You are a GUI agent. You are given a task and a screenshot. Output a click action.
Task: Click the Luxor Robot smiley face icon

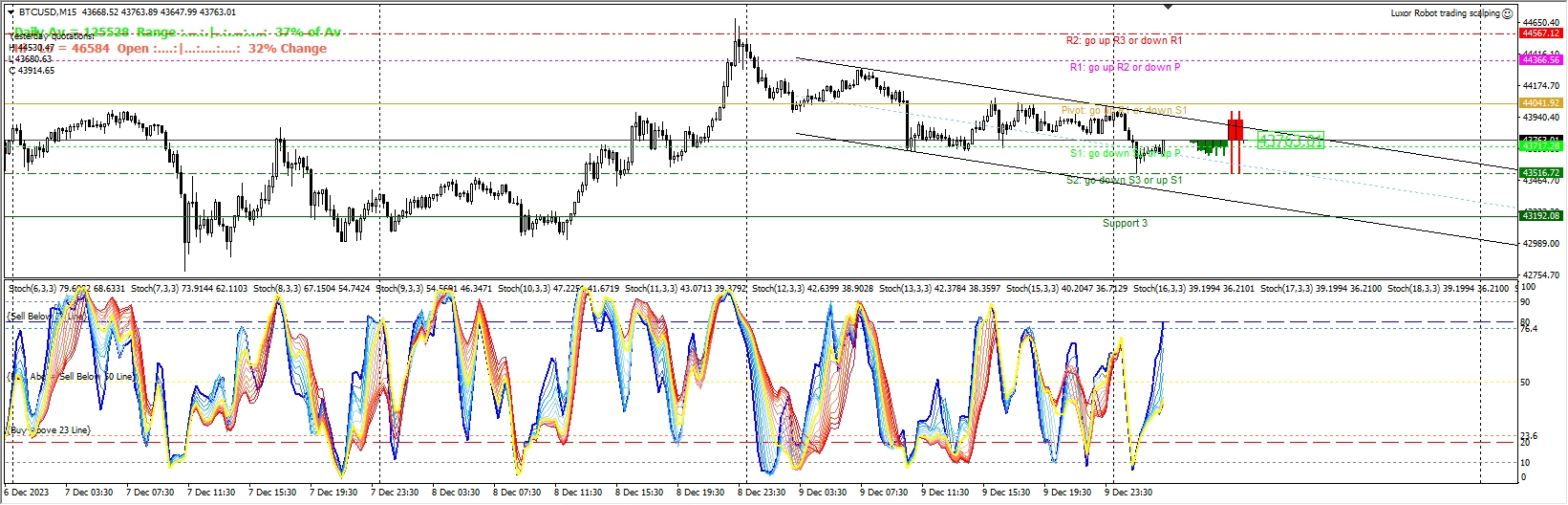coord(1508,13)
